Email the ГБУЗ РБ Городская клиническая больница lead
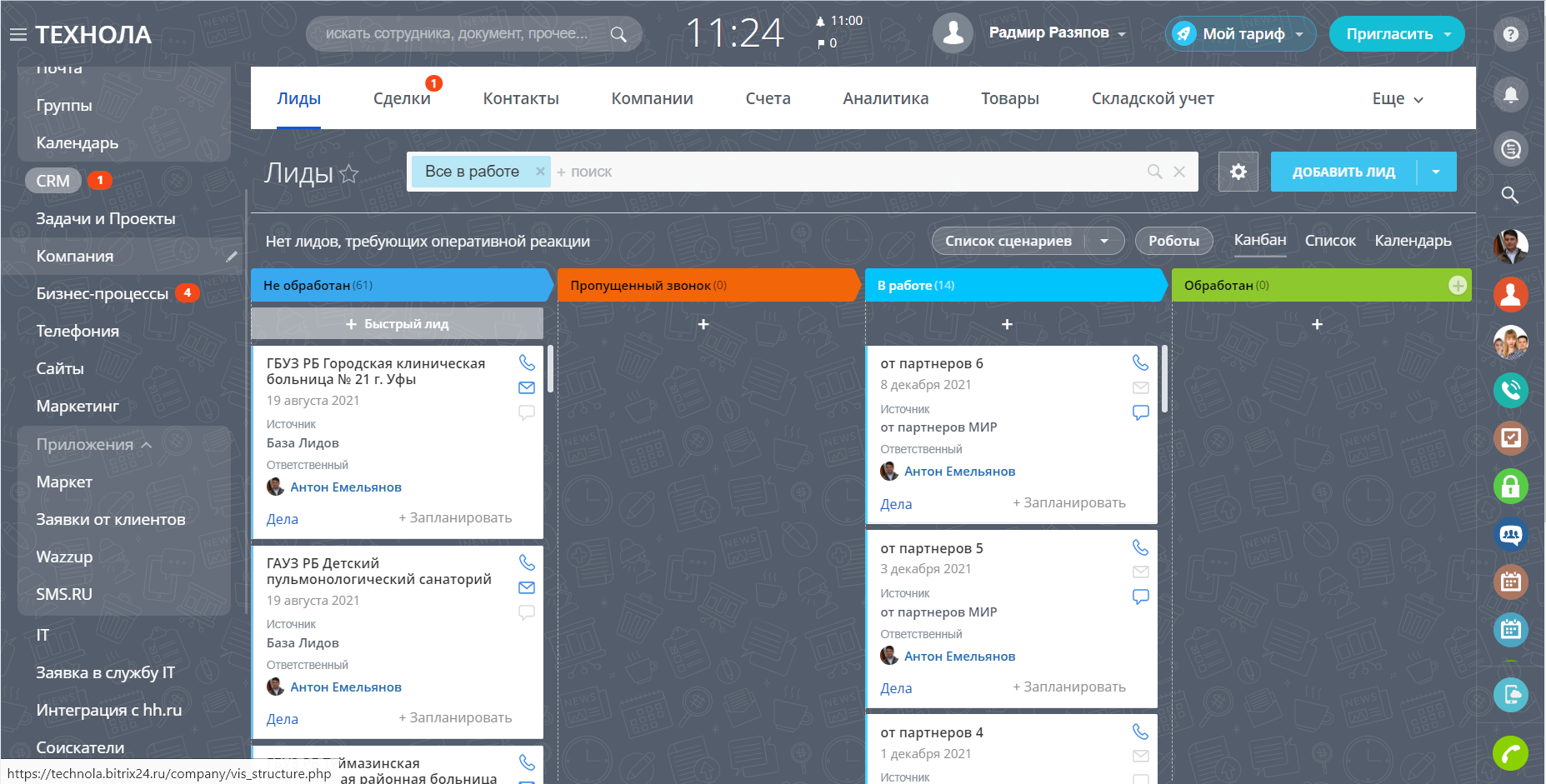This screenshot has height=784, width=1546. pos(527,387)
